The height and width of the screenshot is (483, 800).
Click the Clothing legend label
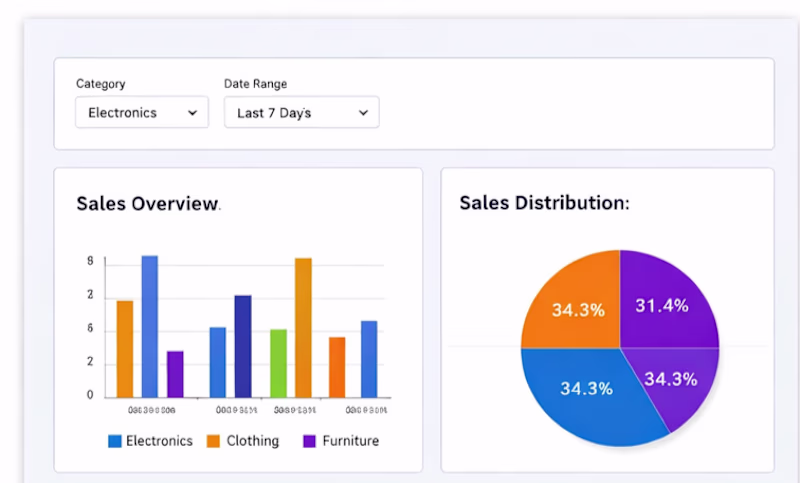[x=253, y=441]
